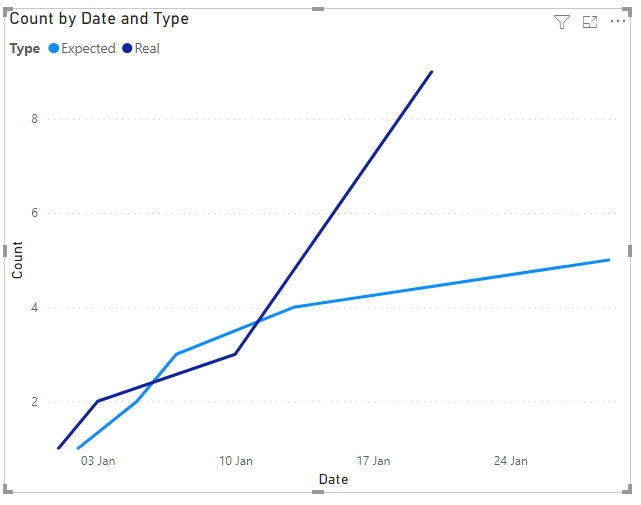Select the Real legend label

pos(147,49)
